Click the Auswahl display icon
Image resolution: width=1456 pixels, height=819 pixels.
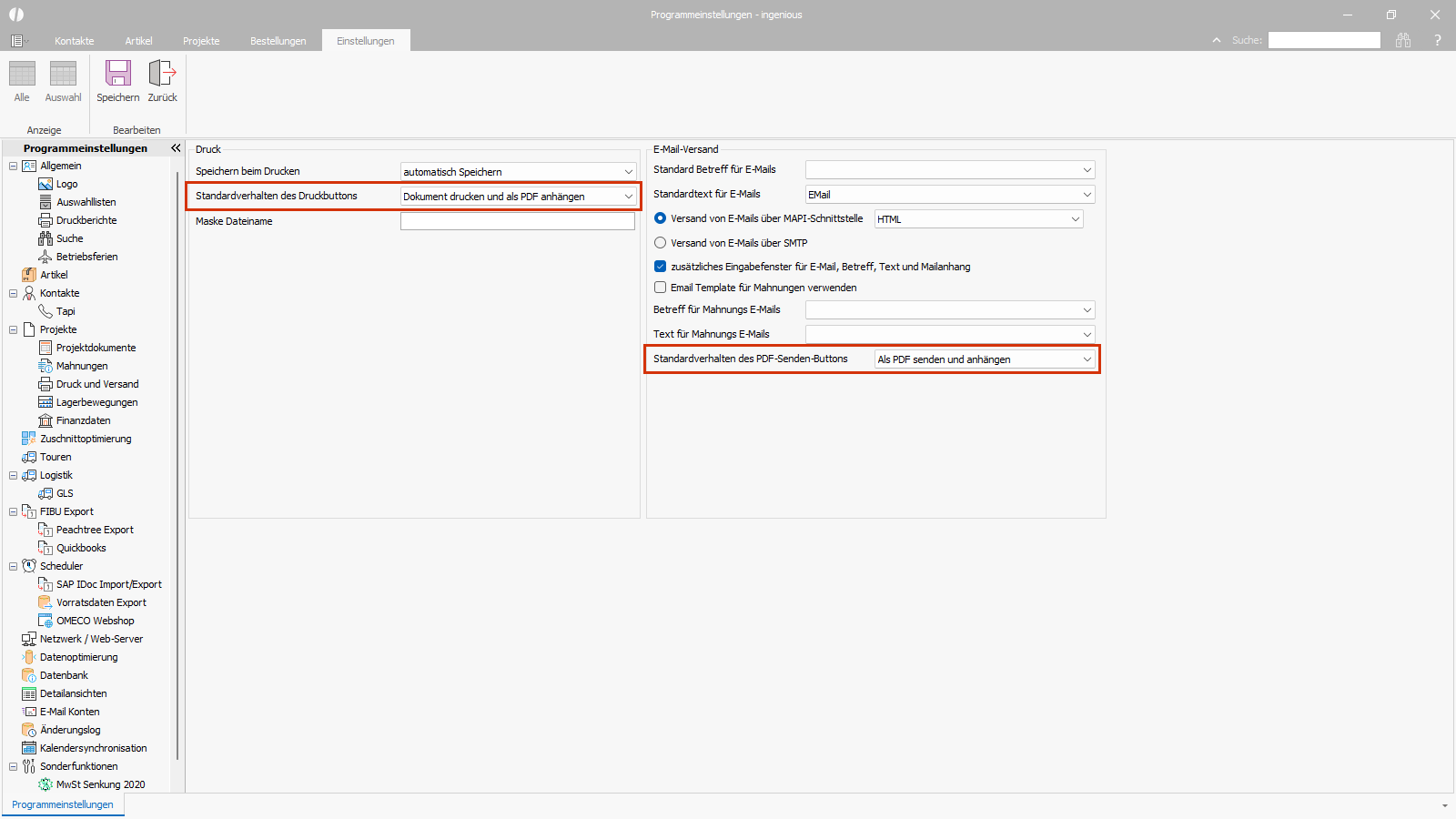pos(63,74)
